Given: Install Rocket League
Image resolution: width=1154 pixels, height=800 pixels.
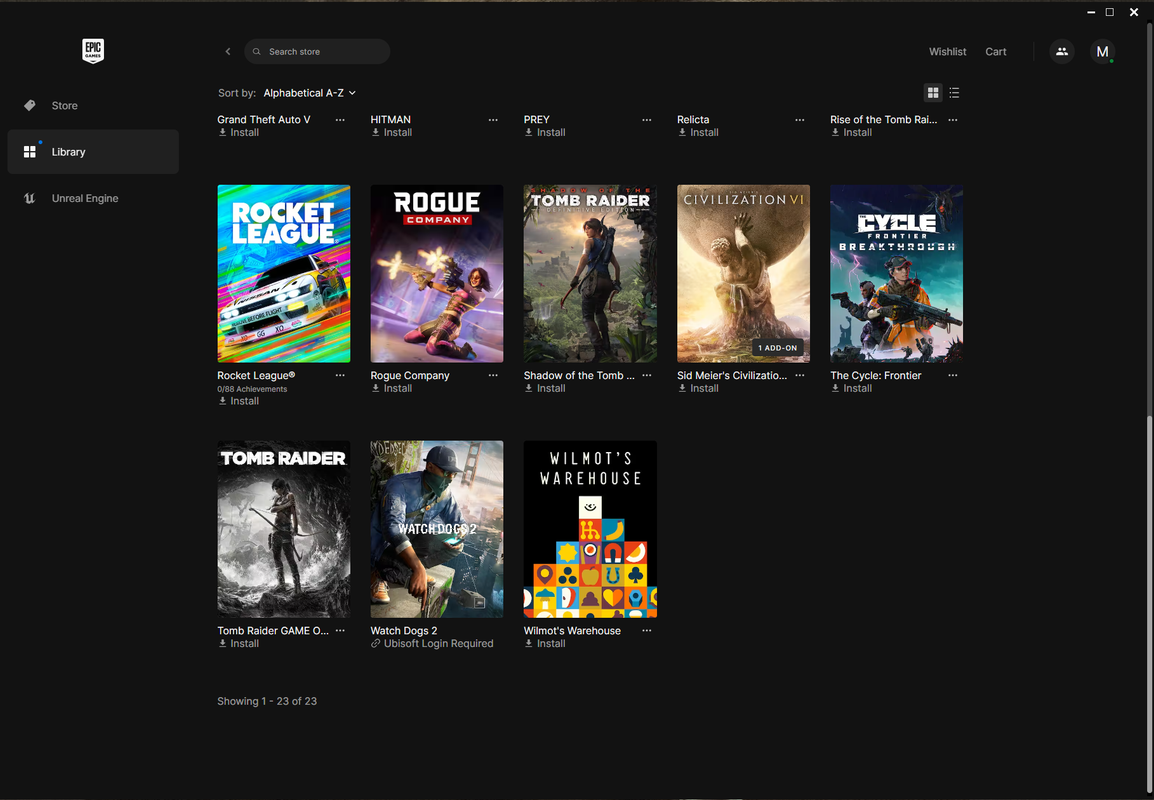Looking at the screenshot, I should [238, 401].
